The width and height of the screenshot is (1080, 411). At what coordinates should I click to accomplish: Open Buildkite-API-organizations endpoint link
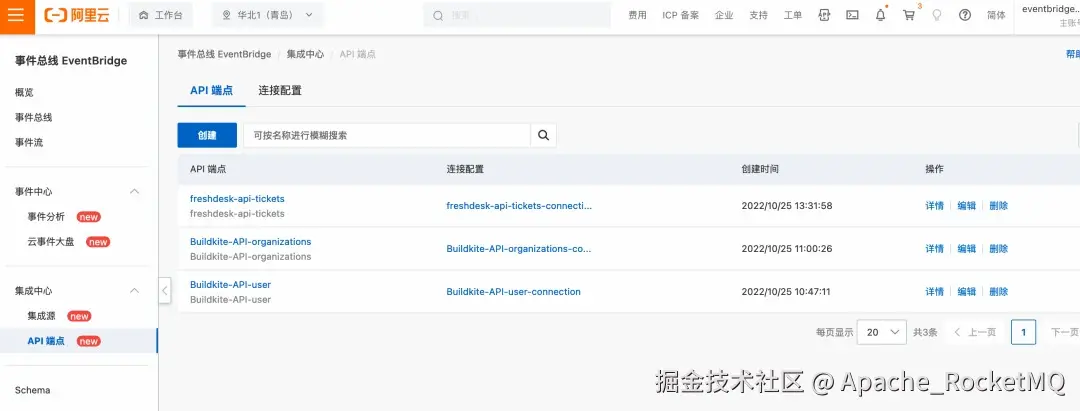tap(251, 242)
